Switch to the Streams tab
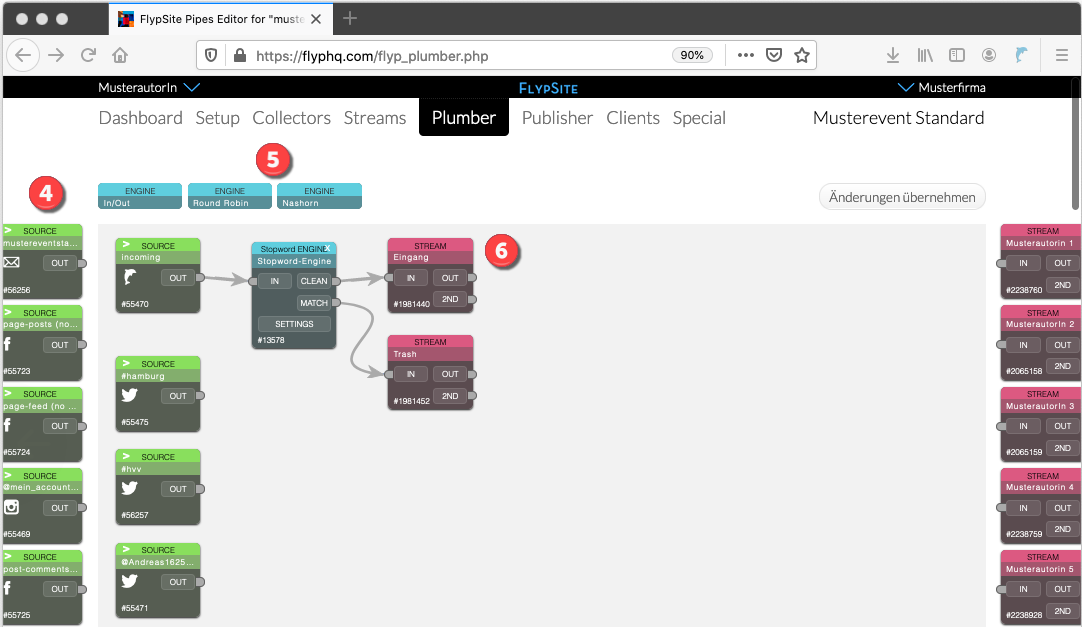 [375, 118]
